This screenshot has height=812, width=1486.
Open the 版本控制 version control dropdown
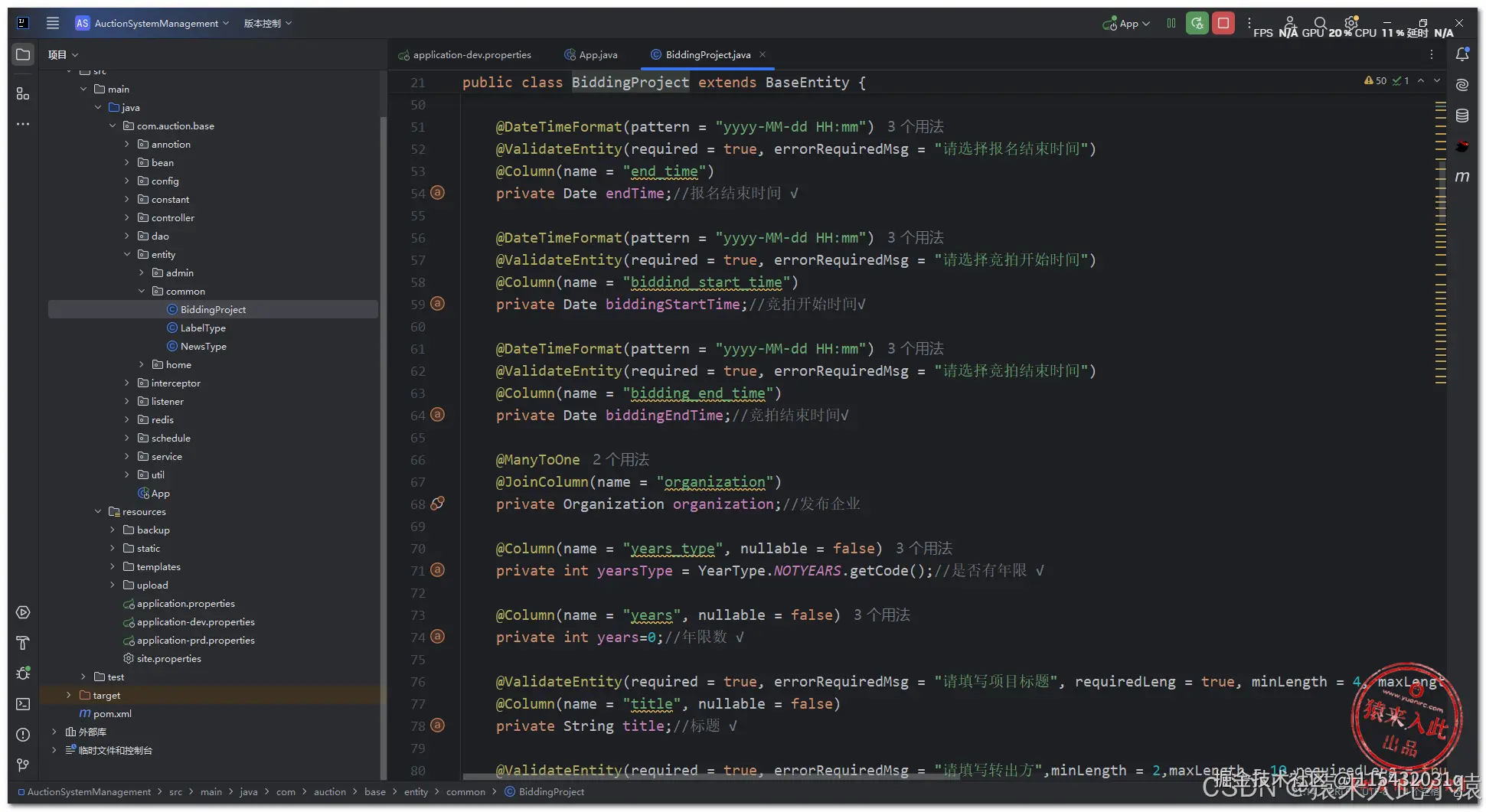click(267, 23)
